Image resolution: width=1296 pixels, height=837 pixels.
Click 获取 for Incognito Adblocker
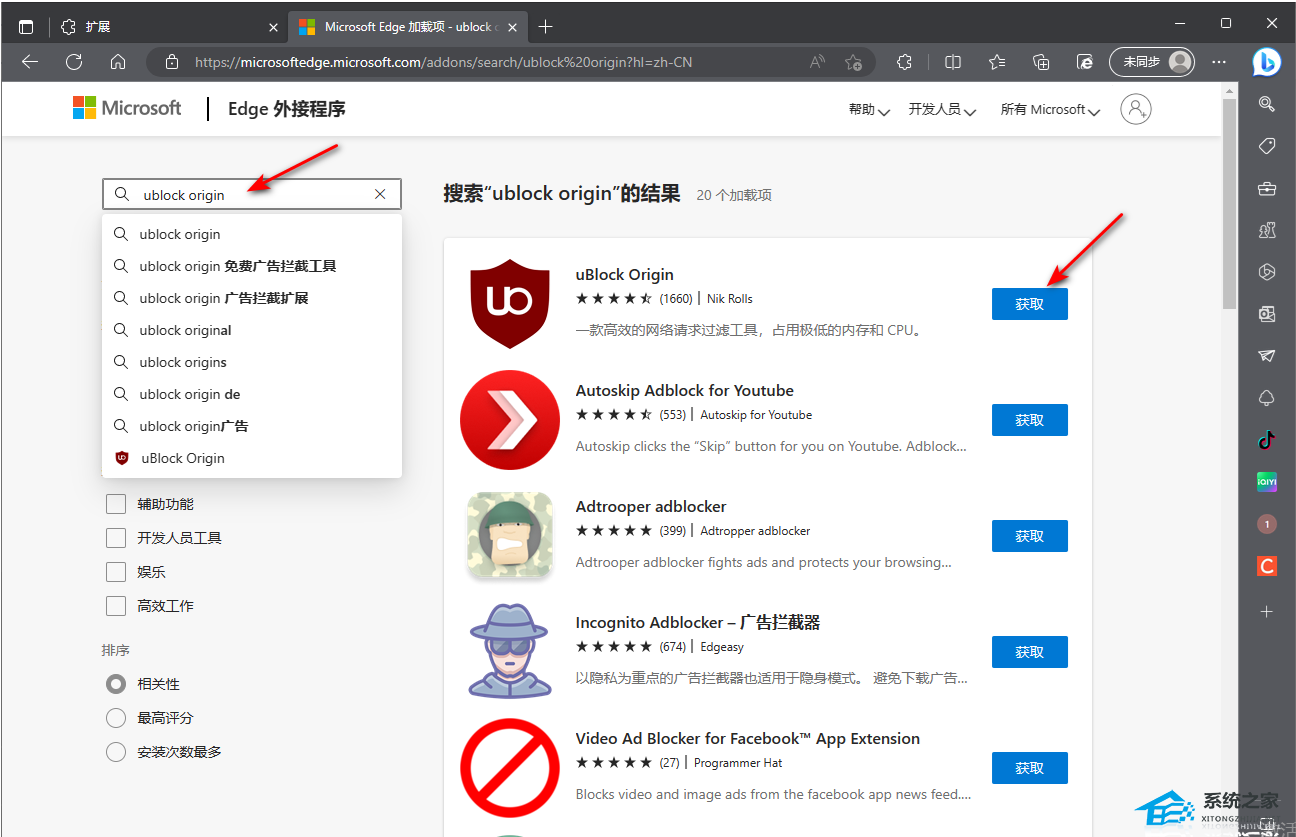click(x=1029, y=652)
